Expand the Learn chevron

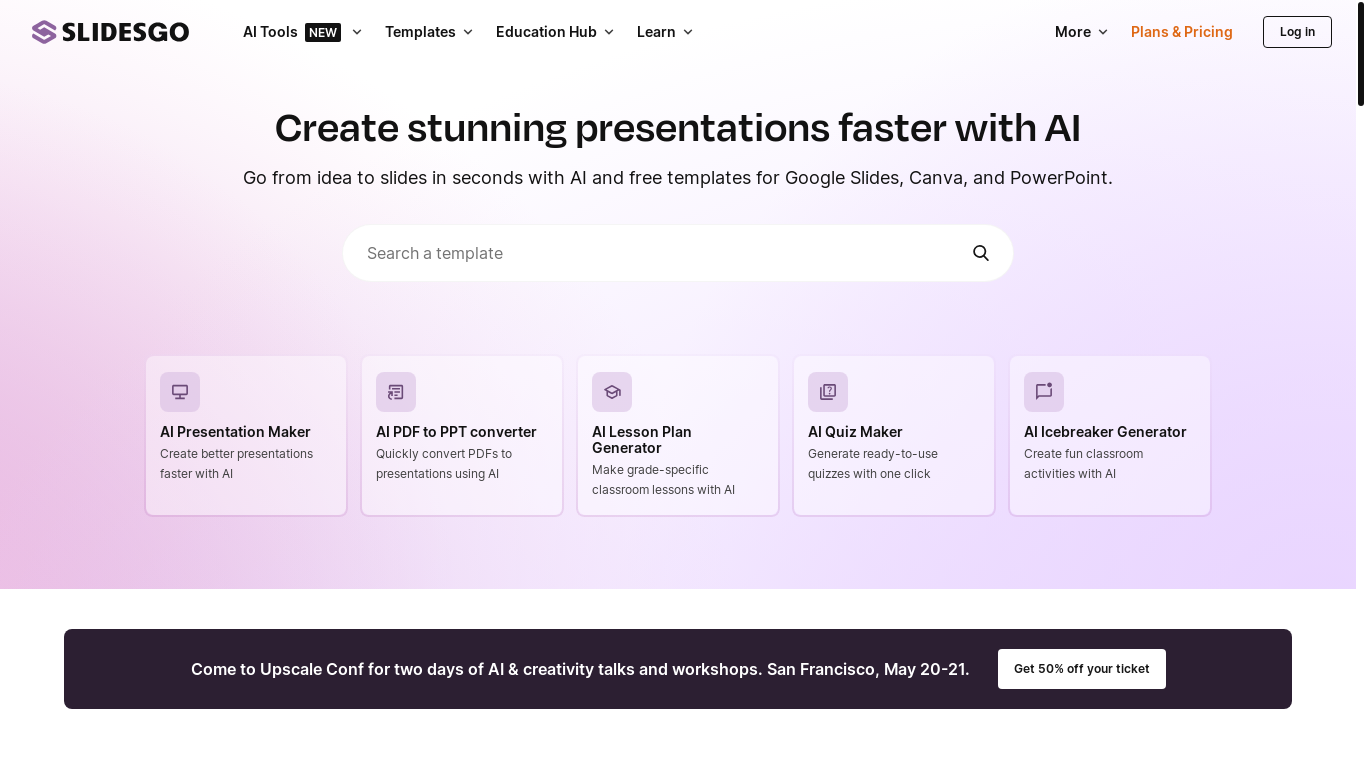[688, 32]
